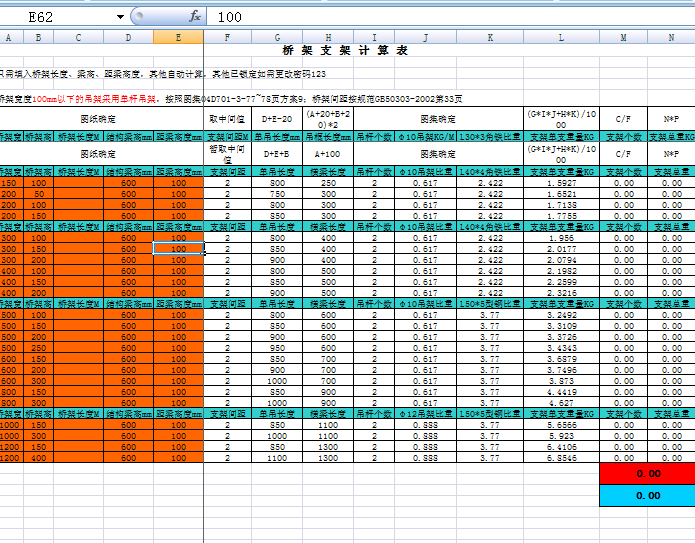695x543 pixels.
Task: Select the cell with value 1.956
Action: pos(561,238)
